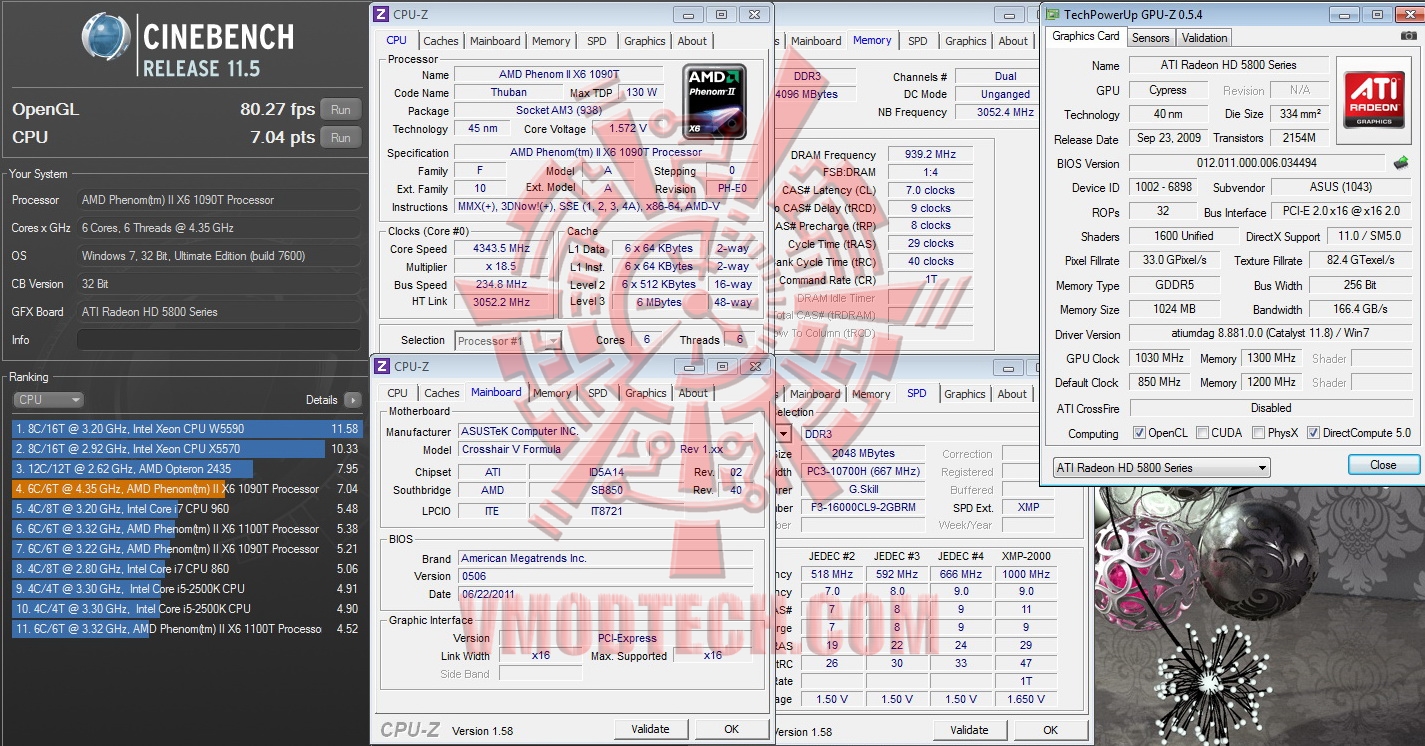Select ranking row Xeon CPU X5570
This screenshot has width=1425, height=746.
[187, 449]
